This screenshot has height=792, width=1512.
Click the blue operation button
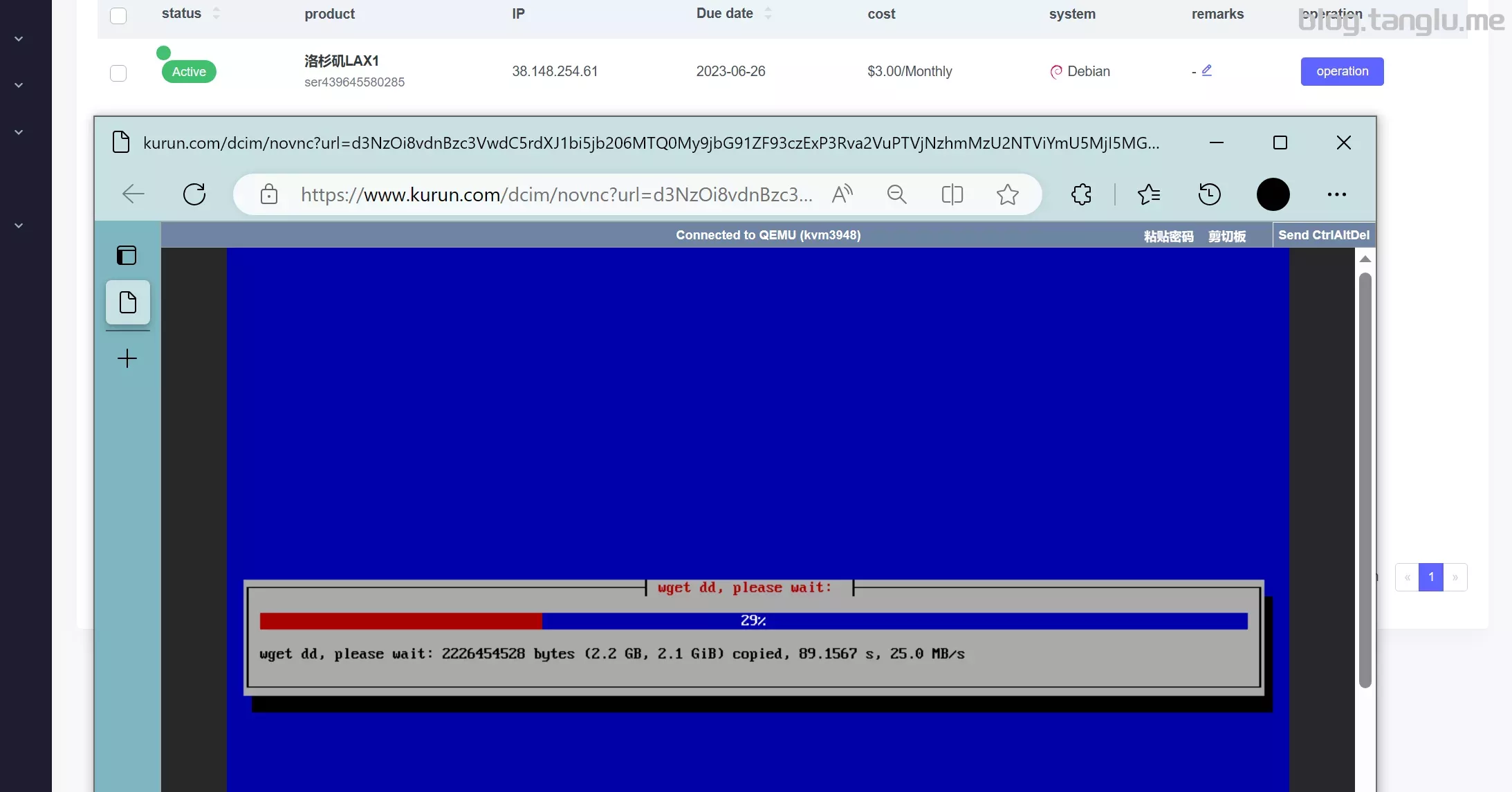click(x=1342, y=71)
